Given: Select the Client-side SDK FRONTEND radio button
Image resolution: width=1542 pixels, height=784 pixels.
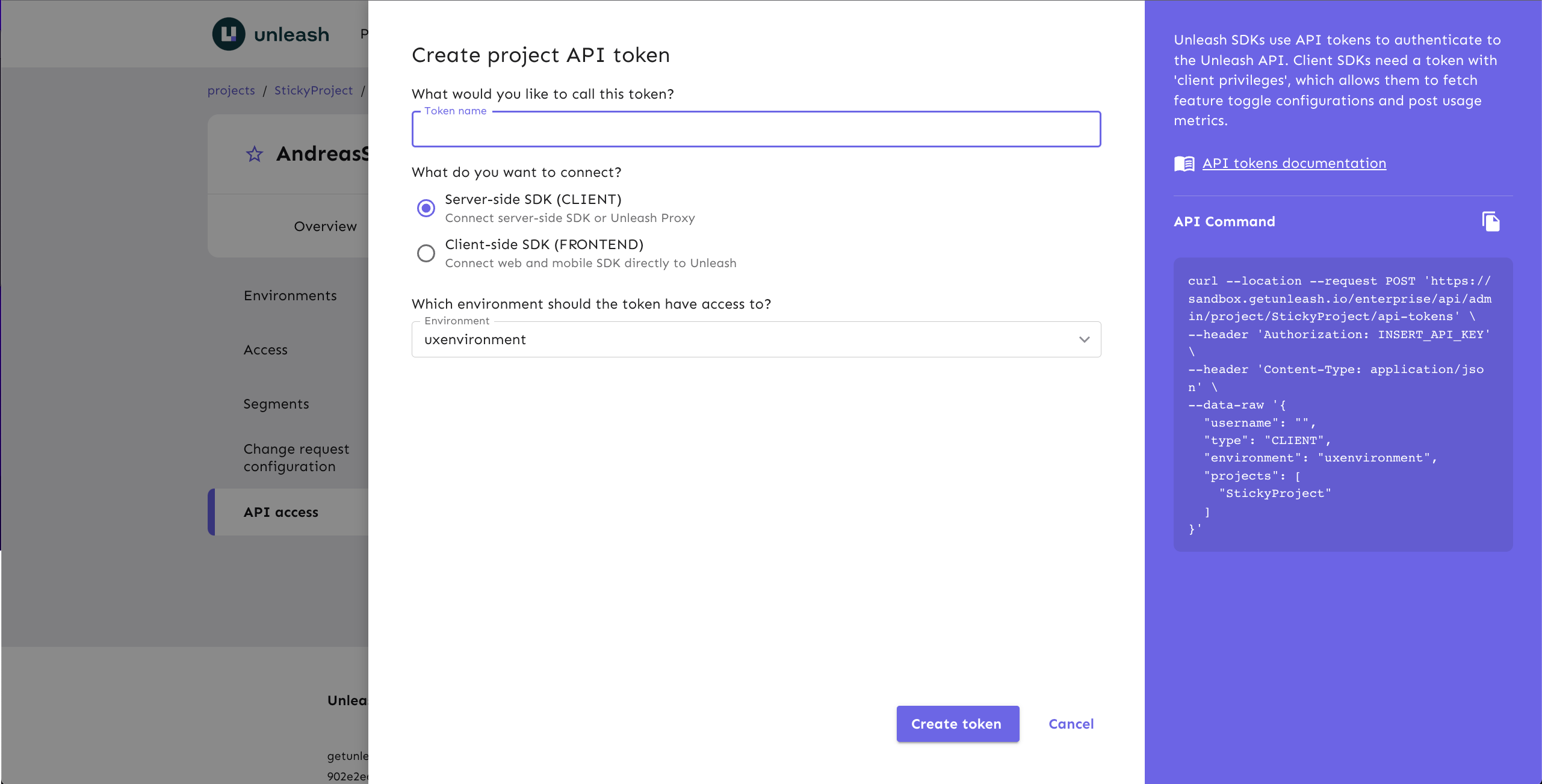Looking at the screenshot, I should 425,253.
